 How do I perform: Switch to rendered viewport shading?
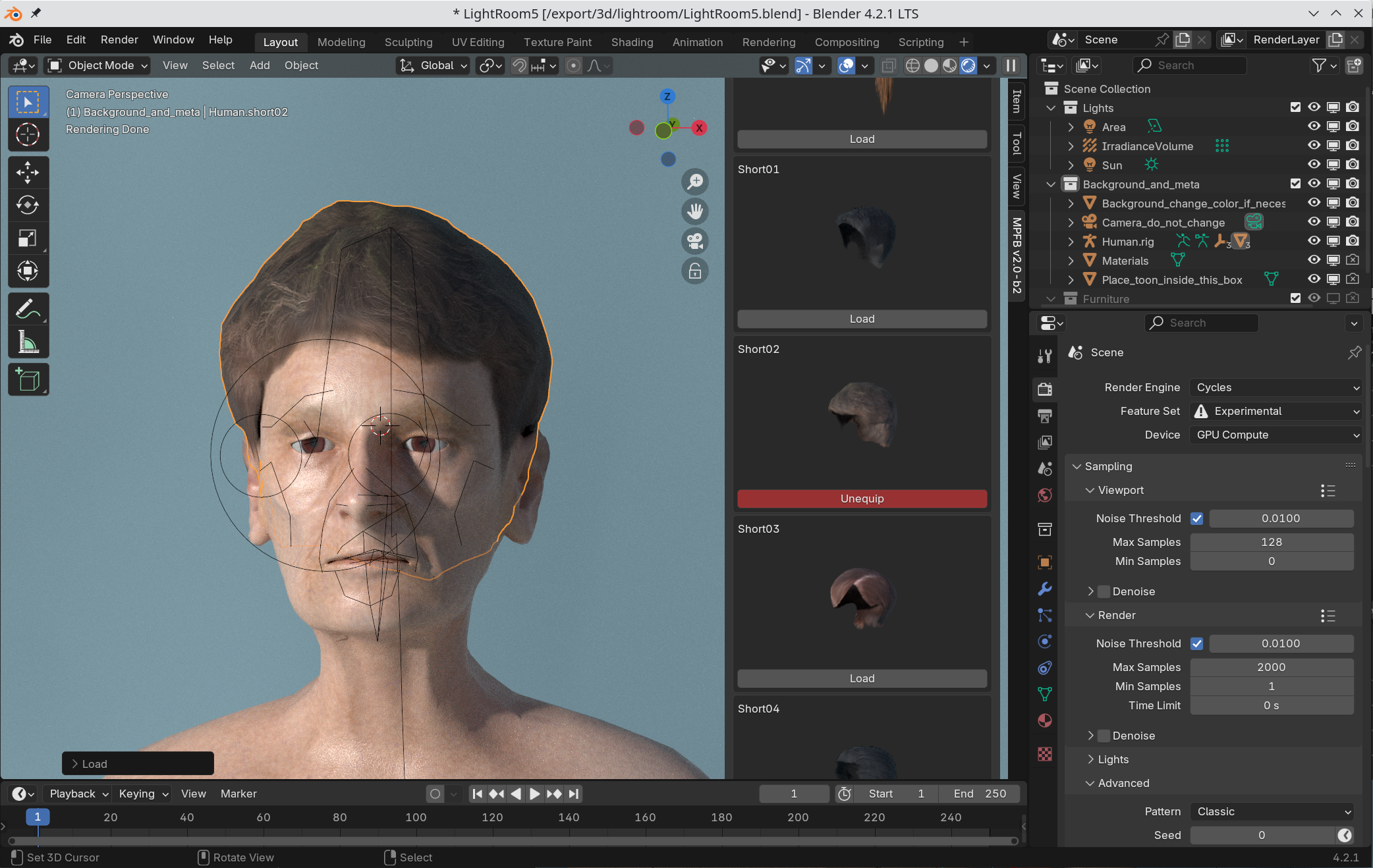point(968,65)
